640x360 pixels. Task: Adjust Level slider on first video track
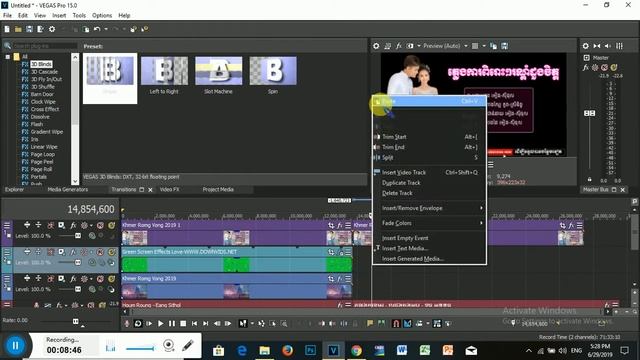[78, 236]
